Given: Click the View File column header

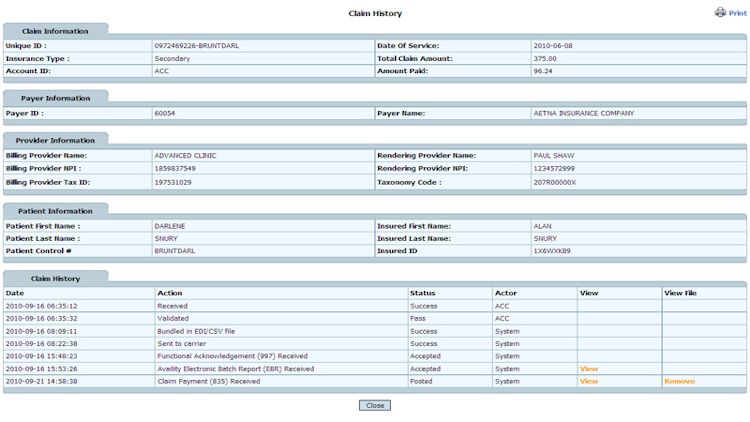Looking at the screenshot, I should pos(680,293).
